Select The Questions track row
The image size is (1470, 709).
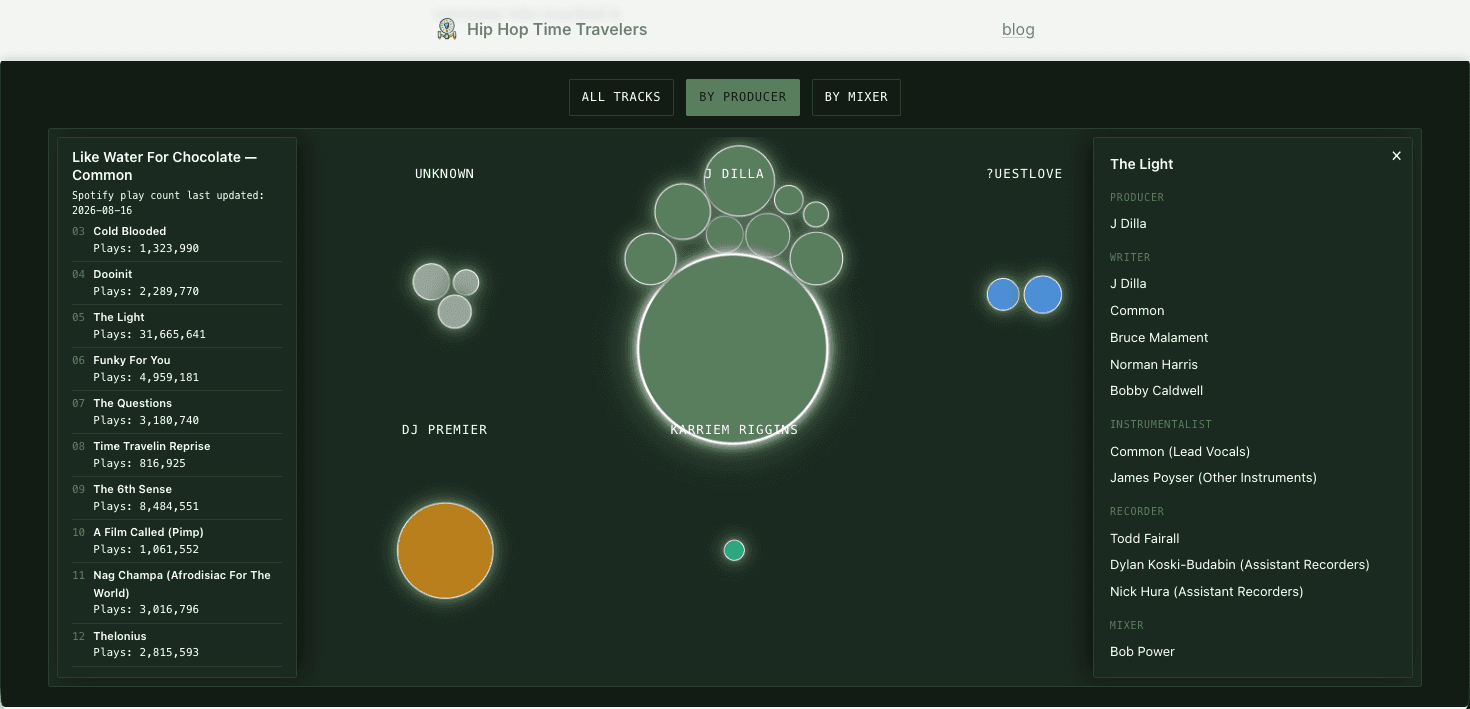[x=177, y=412]
